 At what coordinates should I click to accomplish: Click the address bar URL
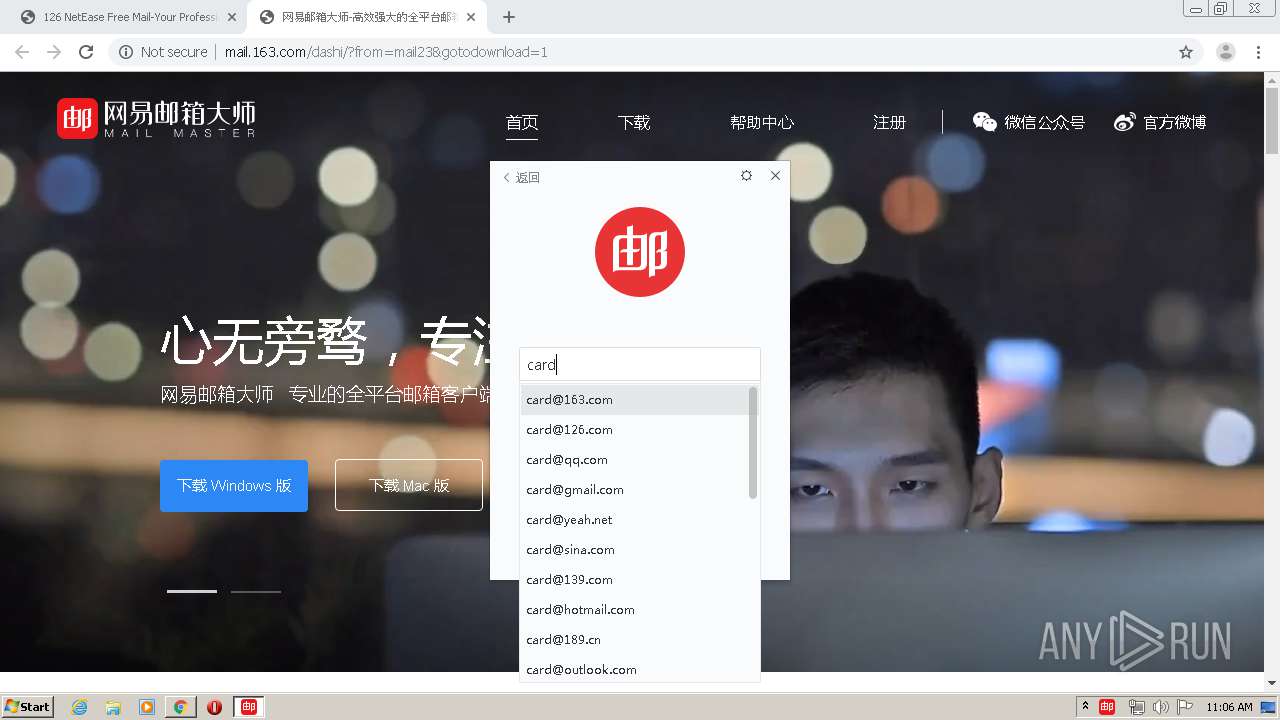(386, 52)
